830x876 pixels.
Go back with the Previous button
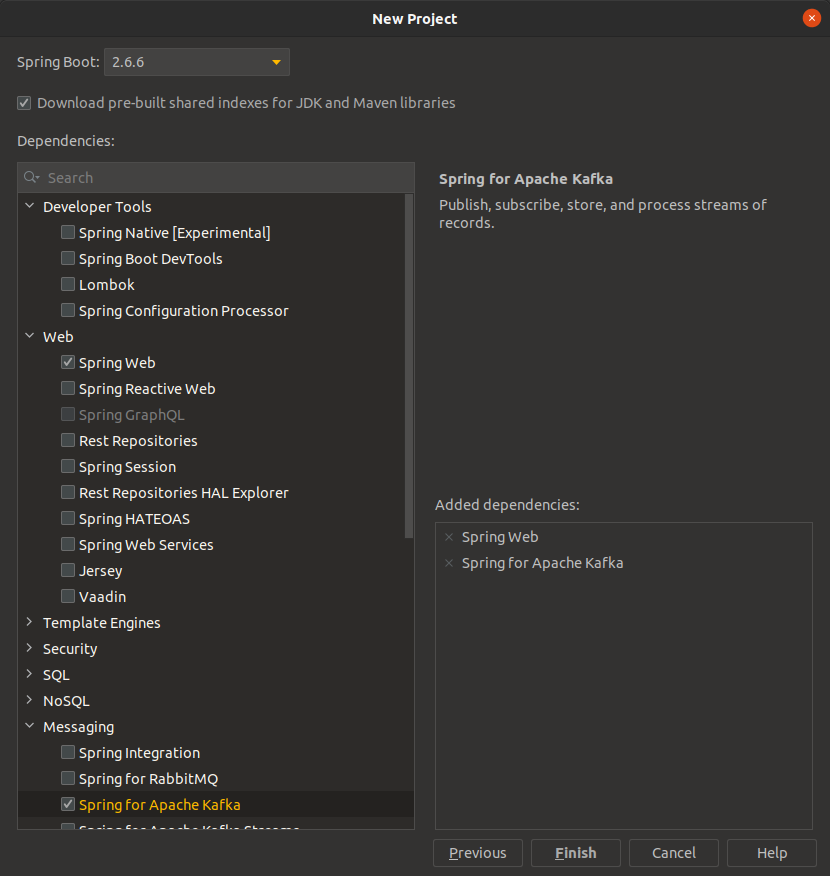tap(478, 853)
